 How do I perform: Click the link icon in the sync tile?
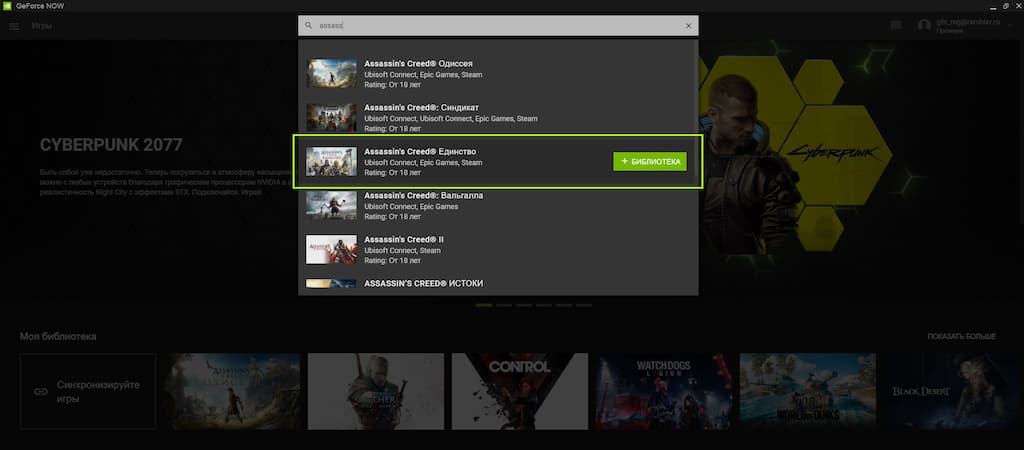[x=41, y=391]
